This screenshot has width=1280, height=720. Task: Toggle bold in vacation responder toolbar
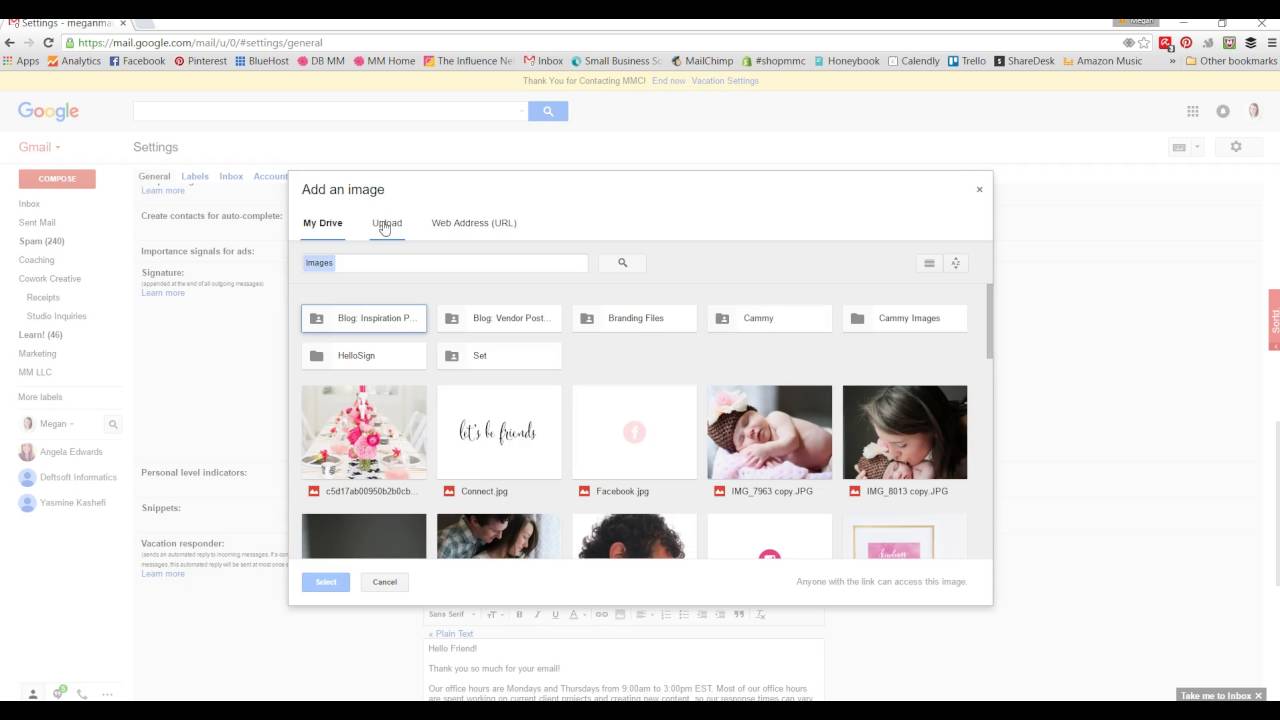coord(519,615)
